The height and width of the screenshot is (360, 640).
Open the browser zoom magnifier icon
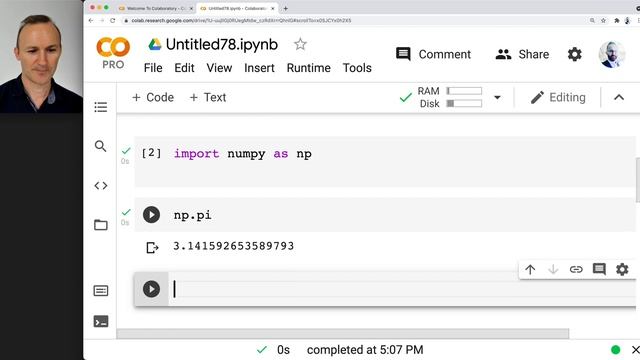coord(592,20)
